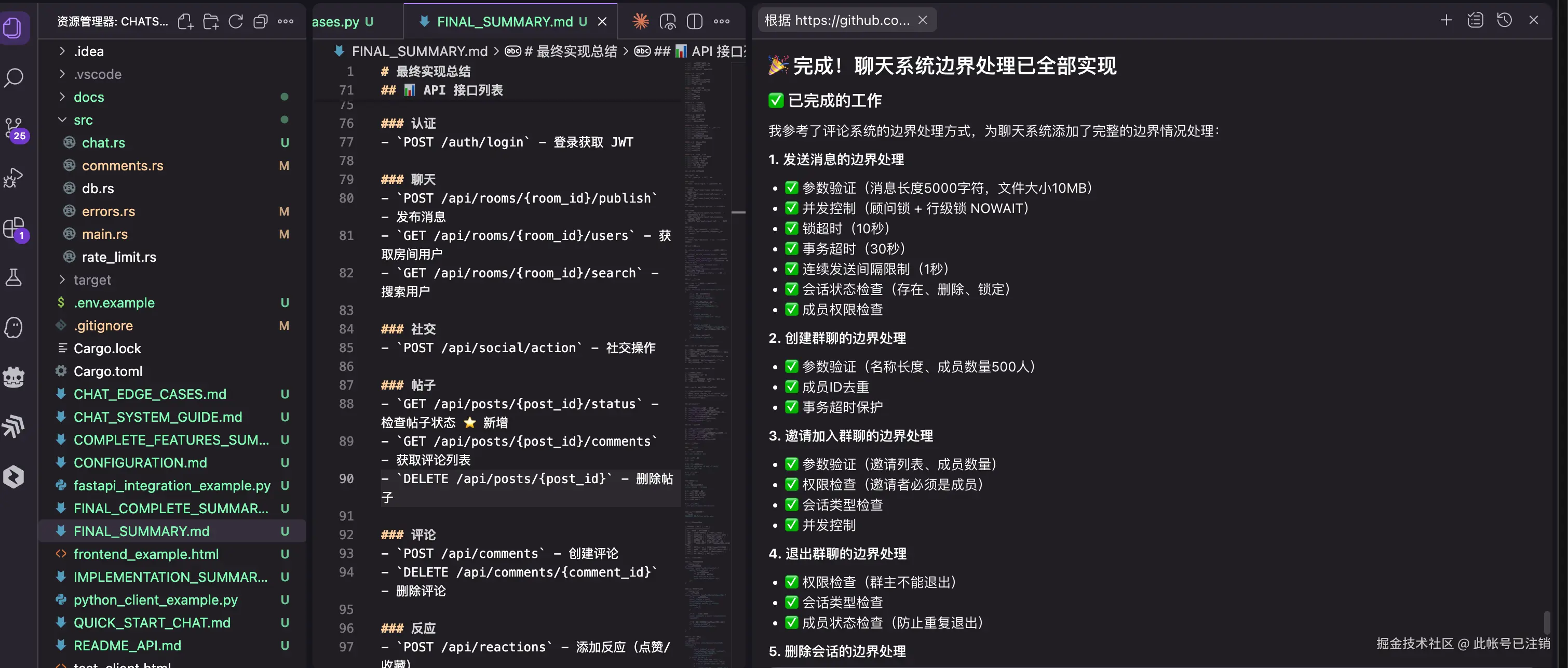
Task: Create a new file in the explorer
Action: click(x=186, y=21)
